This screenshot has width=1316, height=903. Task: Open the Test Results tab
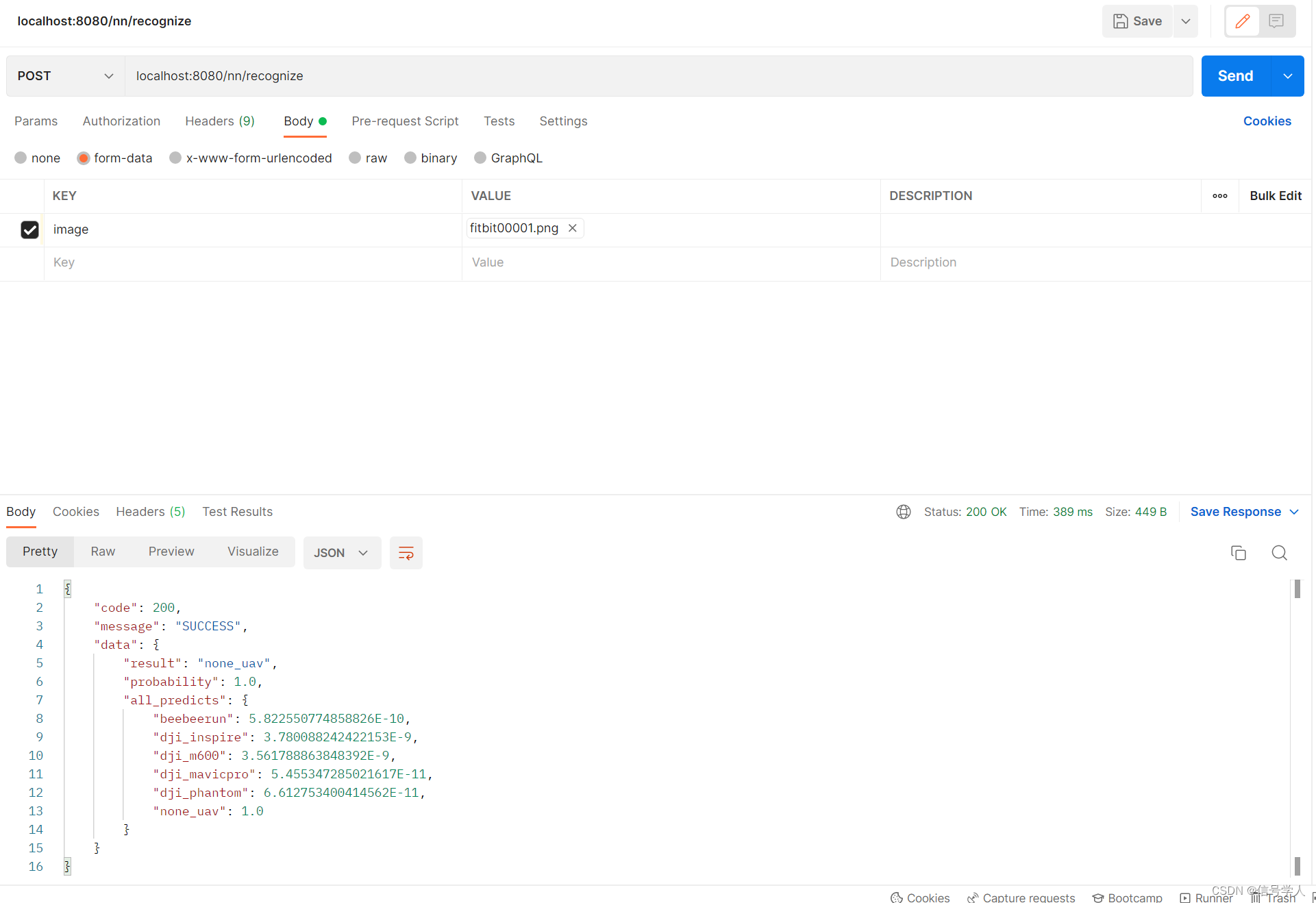point(237,512)
